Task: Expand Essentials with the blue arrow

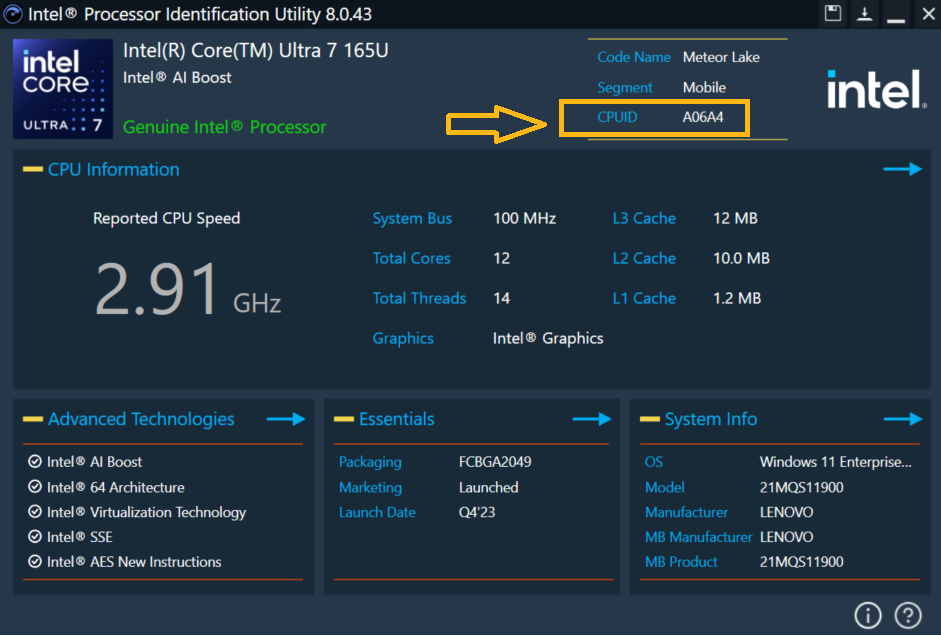Action: tap(592, 419)
